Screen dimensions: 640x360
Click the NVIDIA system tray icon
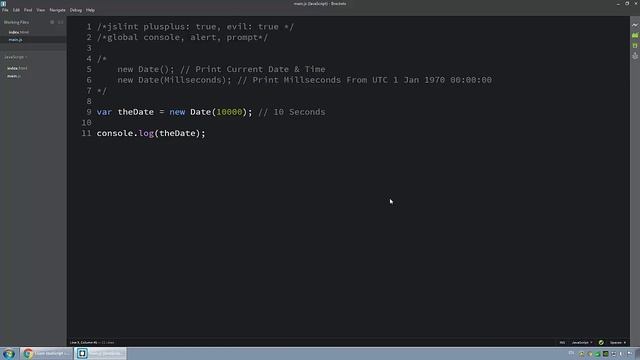[606, 354]
